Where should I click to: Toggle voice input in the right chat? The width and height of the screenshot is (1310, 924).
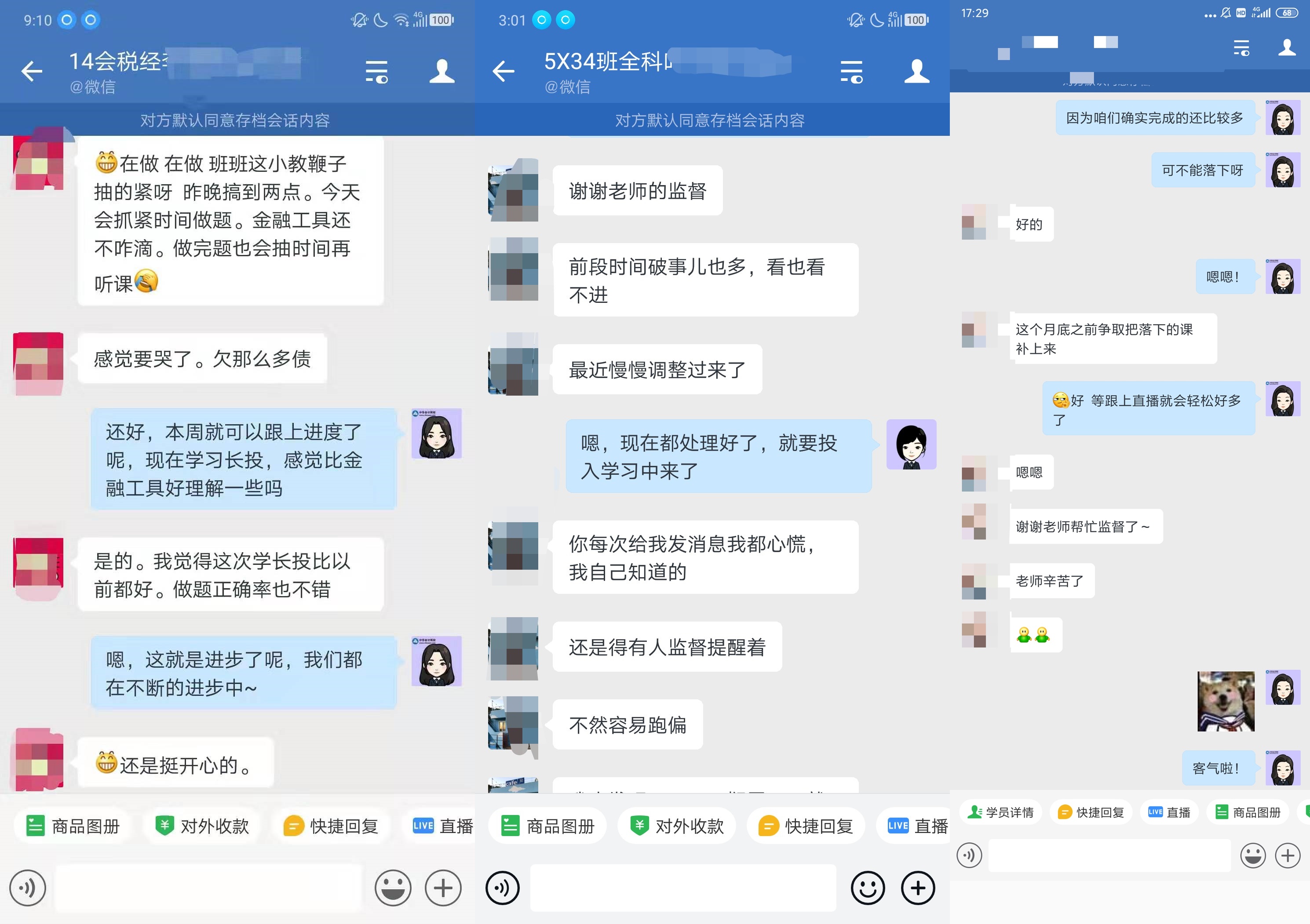(969, 855)
